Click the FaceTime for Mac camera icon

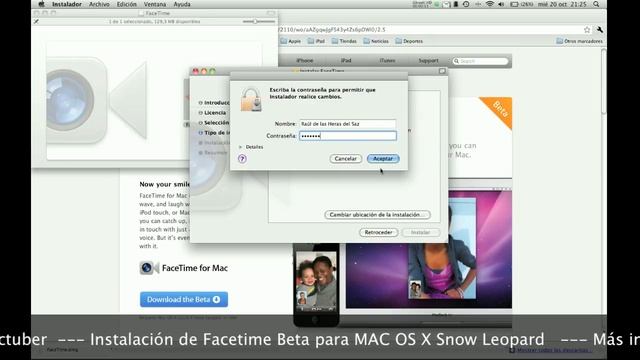click(x=149, y=268)
